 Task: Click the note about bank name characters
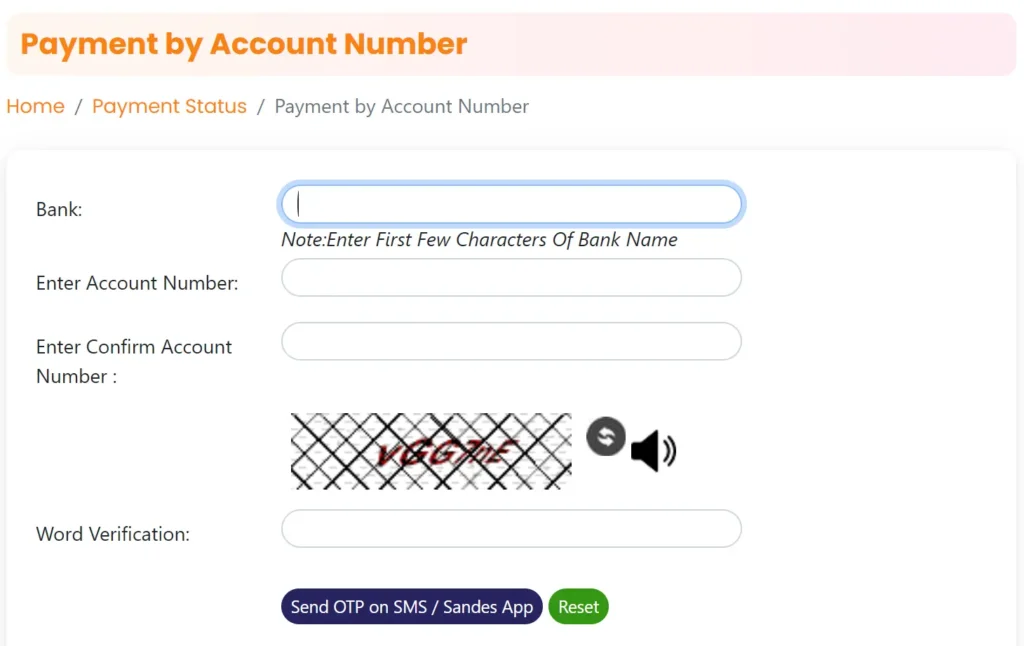tap(479, 240)
